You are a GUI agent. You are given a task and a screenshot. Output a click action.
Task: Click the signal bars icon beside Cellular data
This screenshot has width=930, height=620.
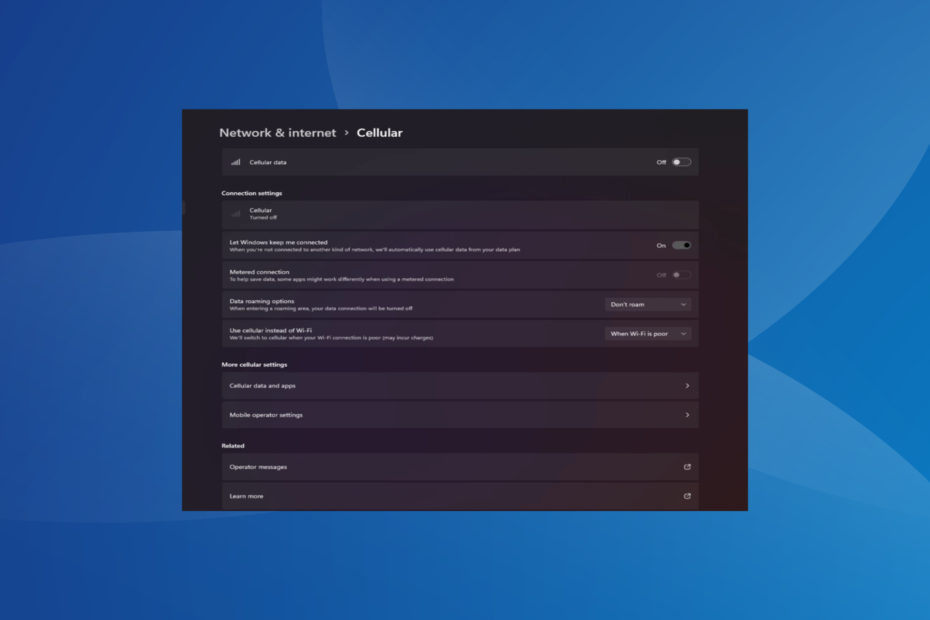[x=234, y=161]
